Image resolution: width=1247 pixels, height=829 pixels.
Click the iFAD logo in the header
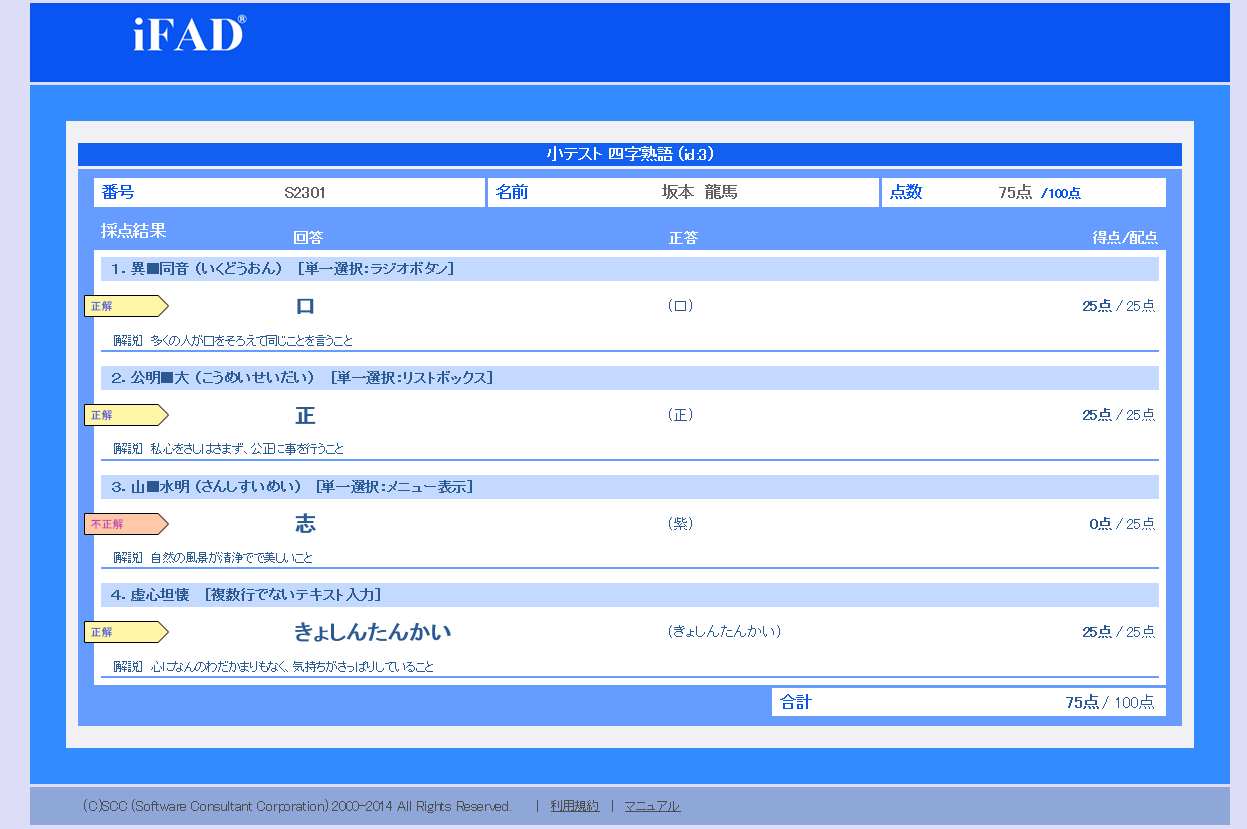click(x=189, y=34)
